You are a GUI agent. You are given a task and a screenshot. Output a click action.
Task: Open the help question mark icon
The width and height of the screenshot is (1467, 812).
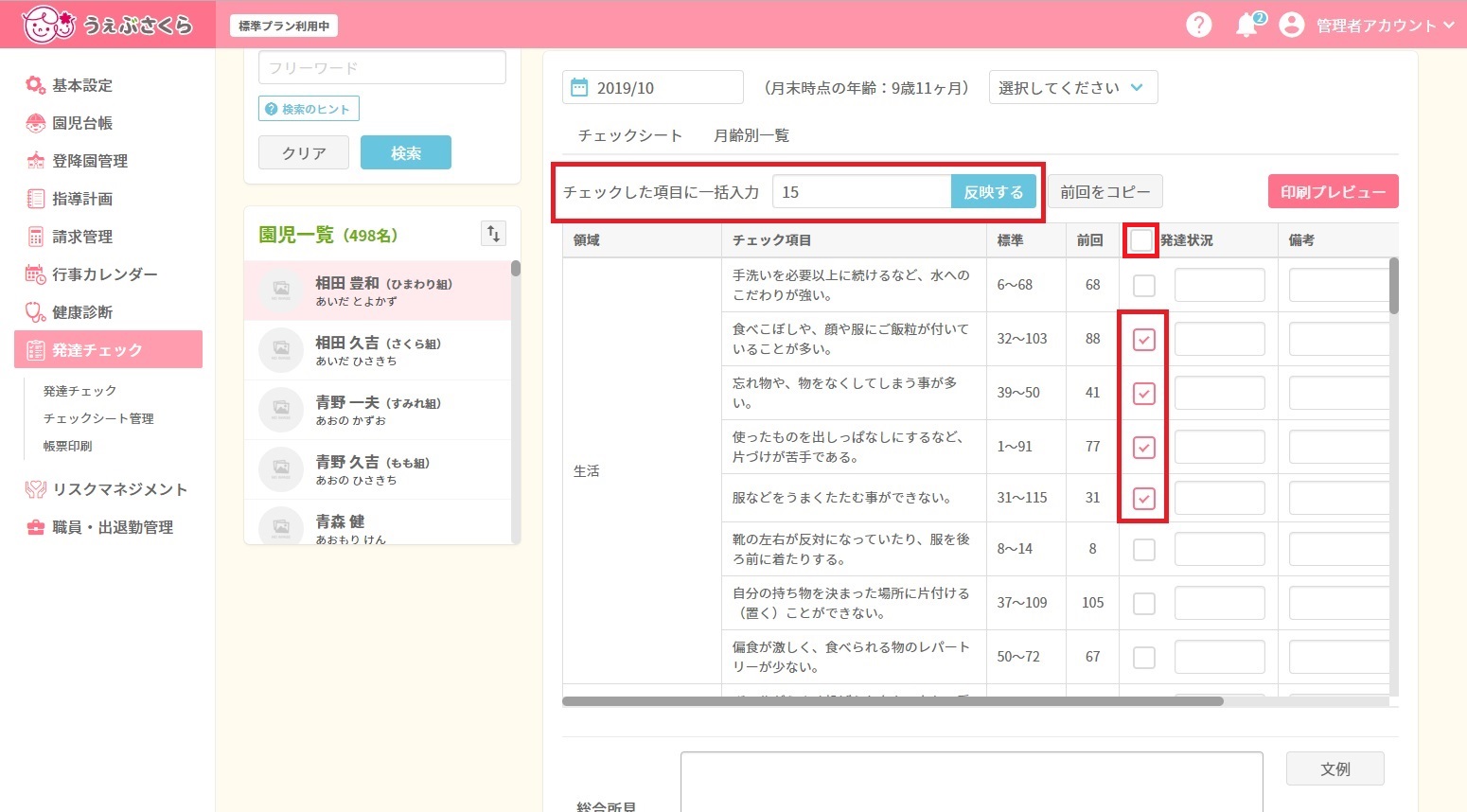pos(1199,25)
